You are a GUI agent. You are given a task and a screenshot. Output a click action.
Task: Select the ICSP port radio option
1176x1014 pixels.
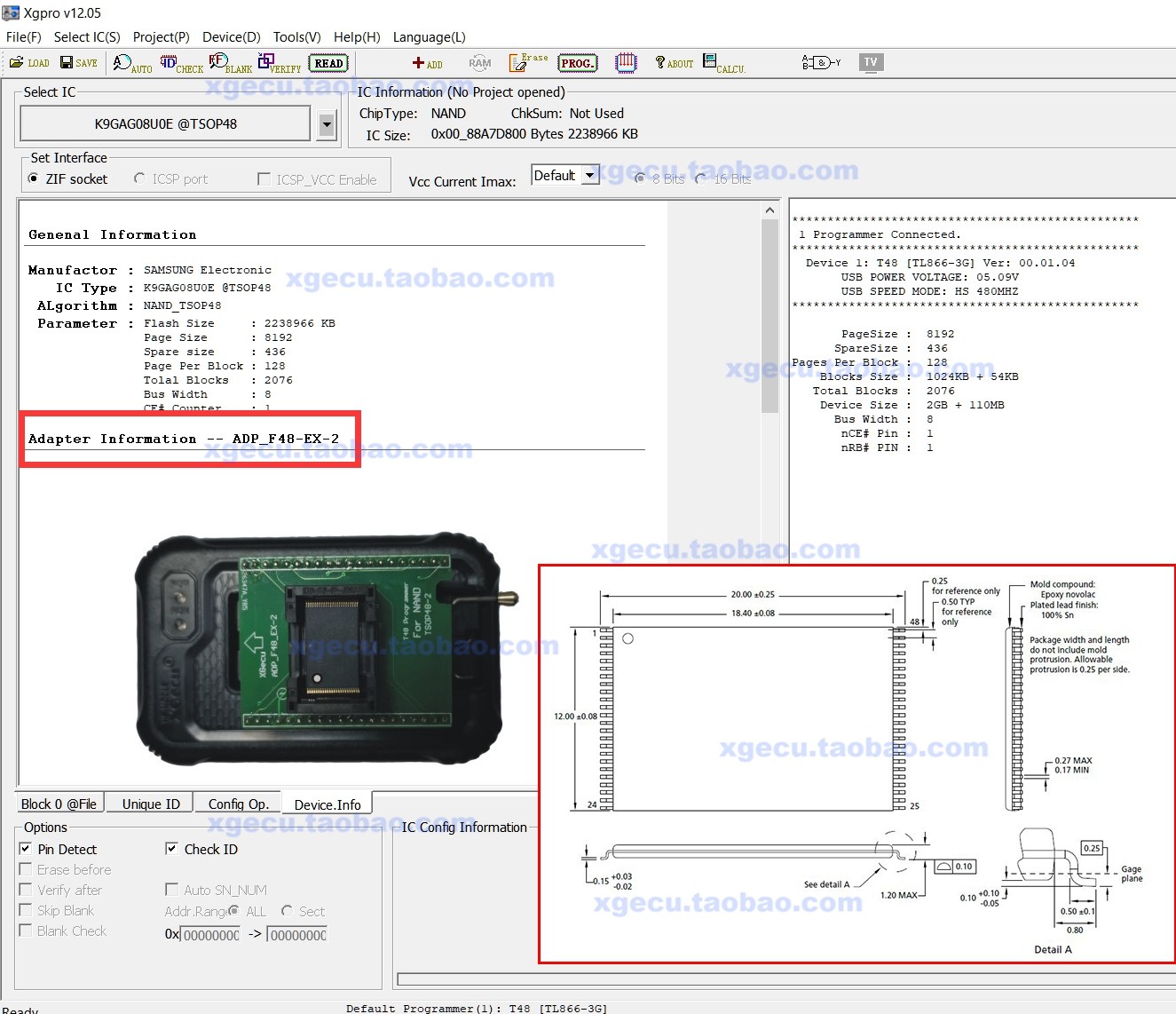(x=138, y=178)
